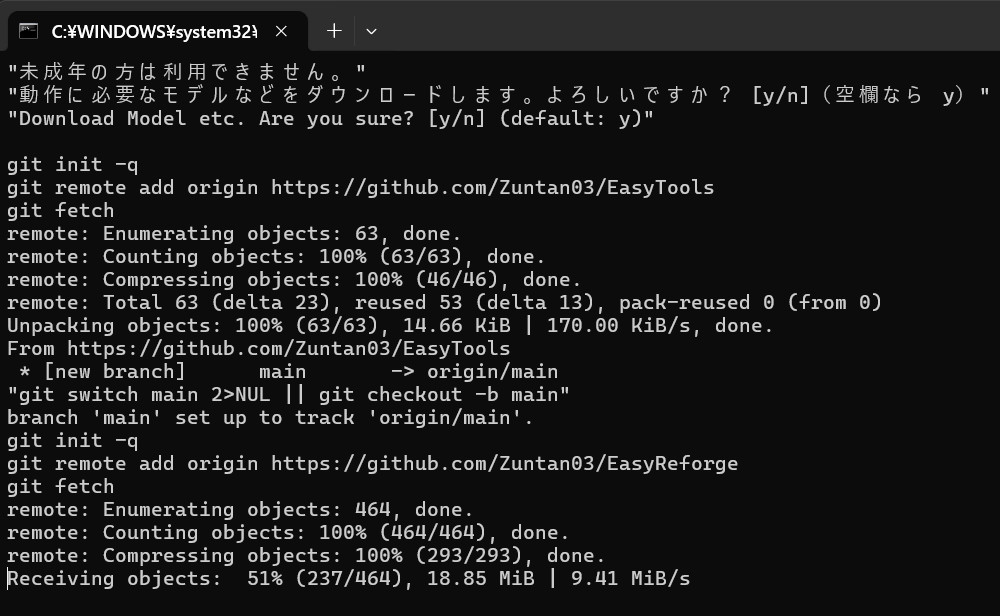This screenshot has width=1000, height=616.
Task: Click the Japanese model download prompt line
Action: pos(498,95)
